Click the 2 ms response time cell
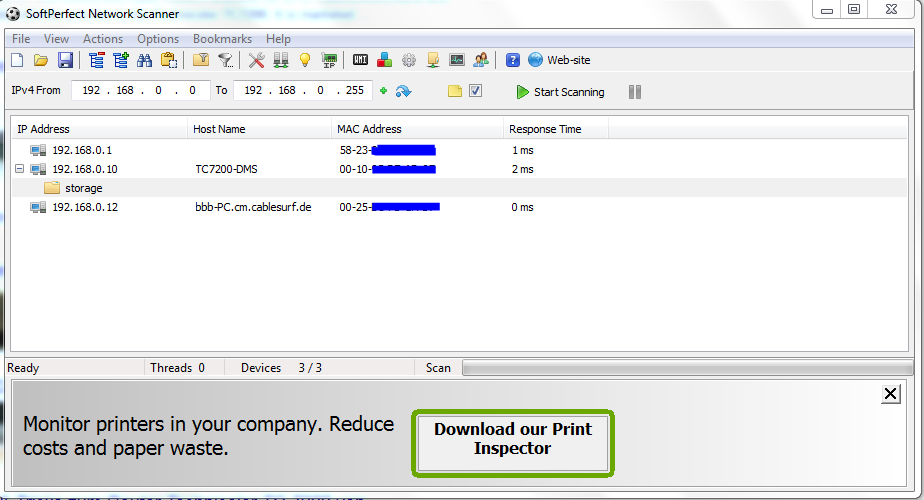Viewport: 924px width, 500px height. point(523,169)
